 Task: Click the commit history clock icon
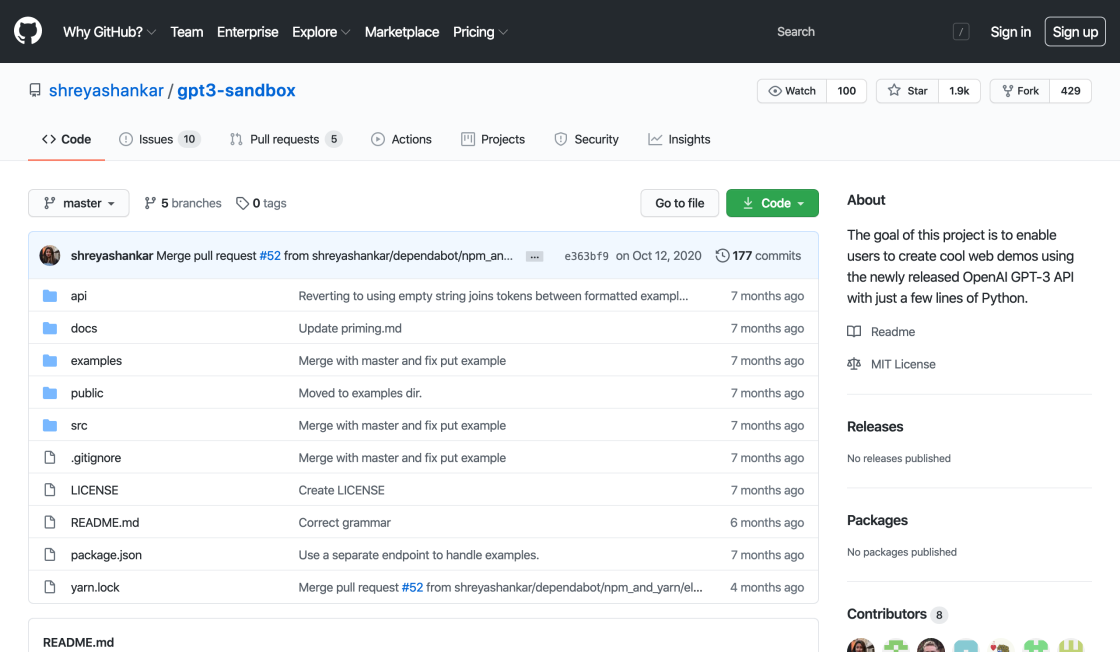pyautogui.click(x=722, y=256)
